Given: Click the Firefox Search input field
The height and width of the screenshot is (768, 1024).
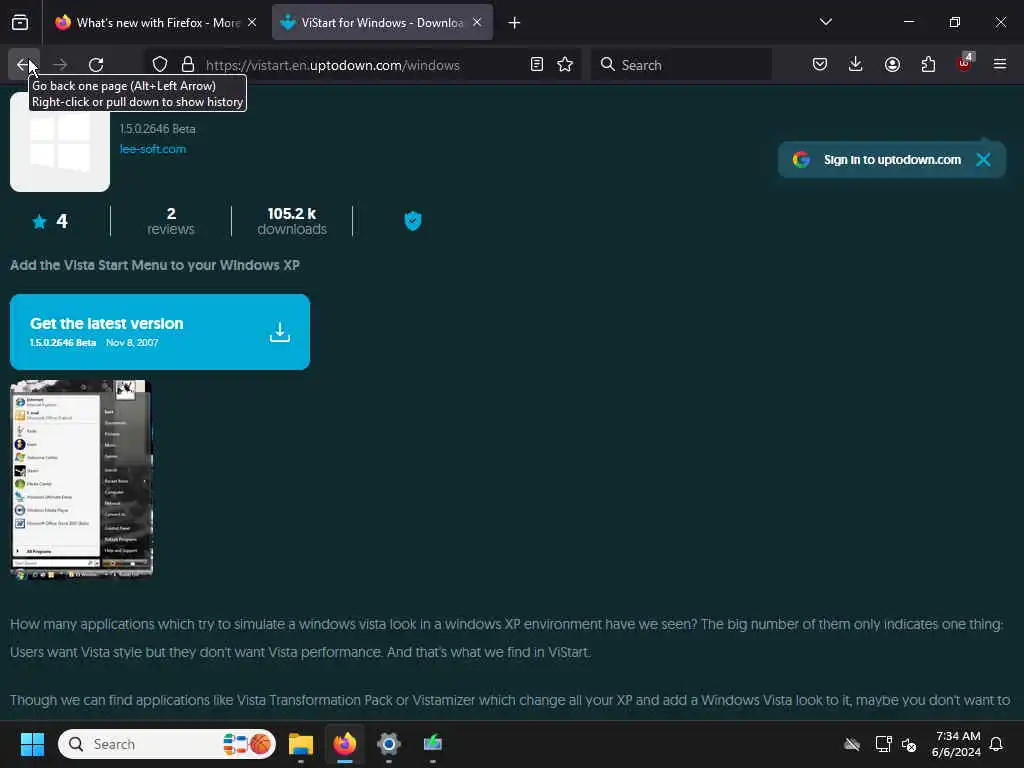Looking at the screenshot, I should (681, 64).
